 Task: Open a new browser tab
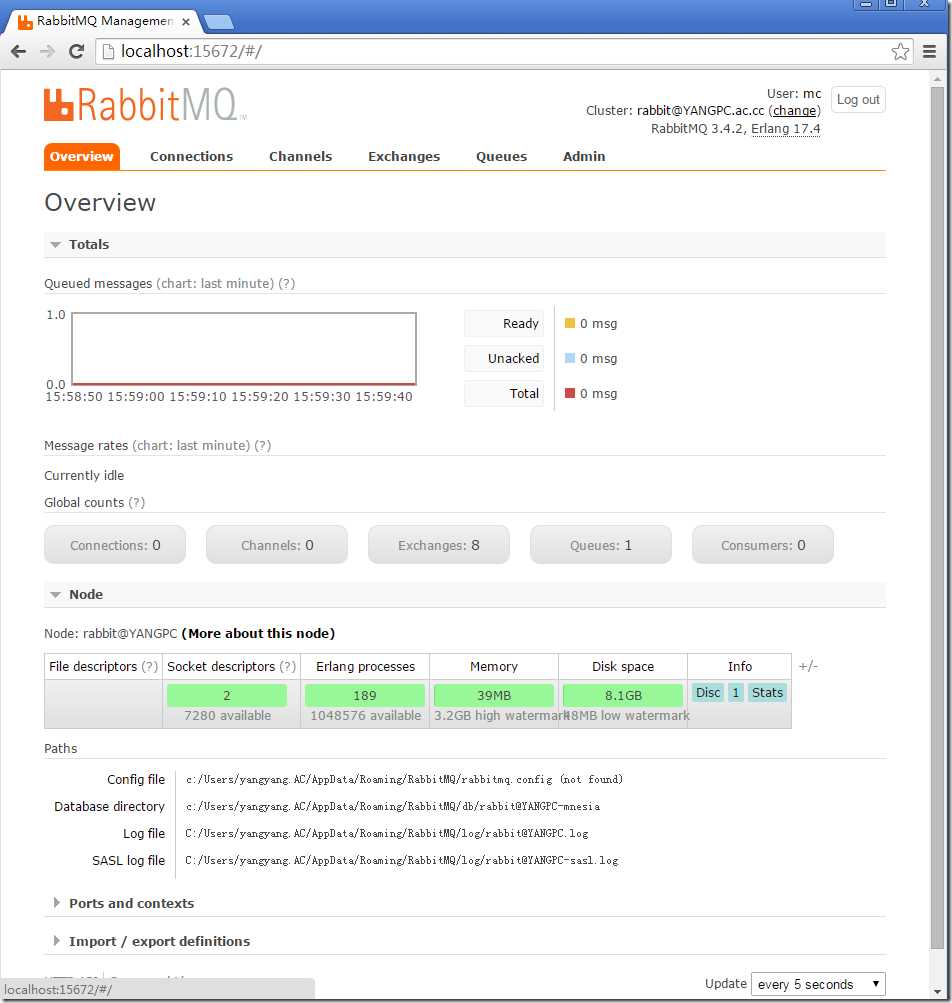219,22
